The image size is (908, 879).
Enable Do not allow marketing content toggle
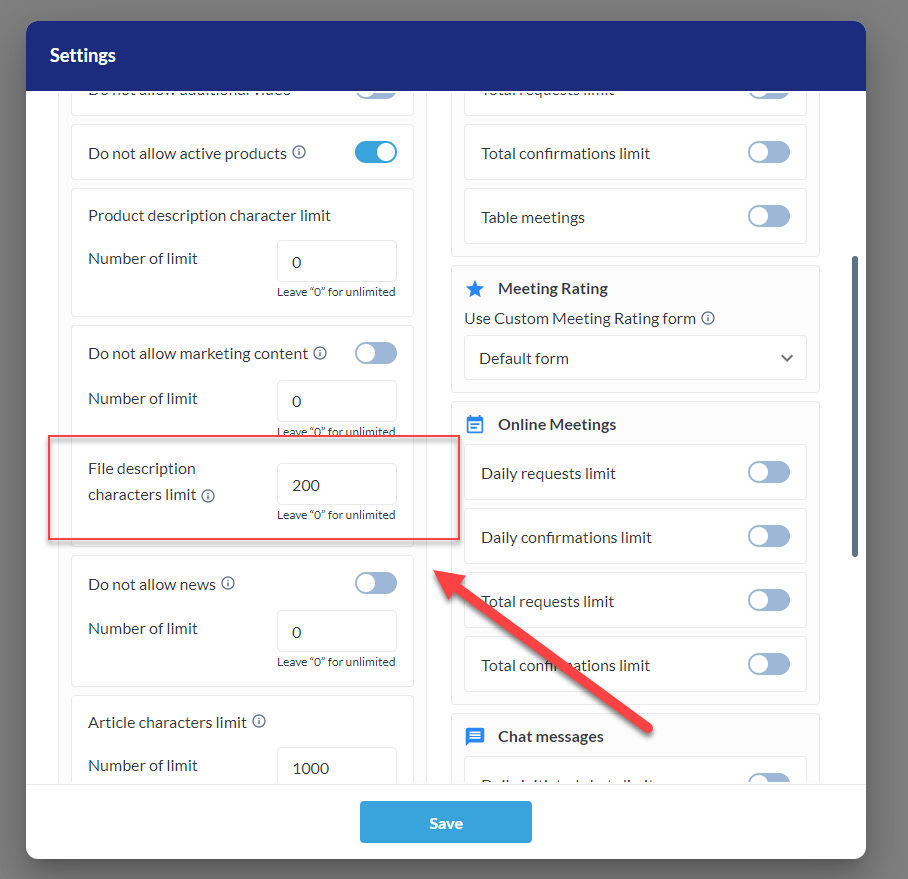pos(376,353)
